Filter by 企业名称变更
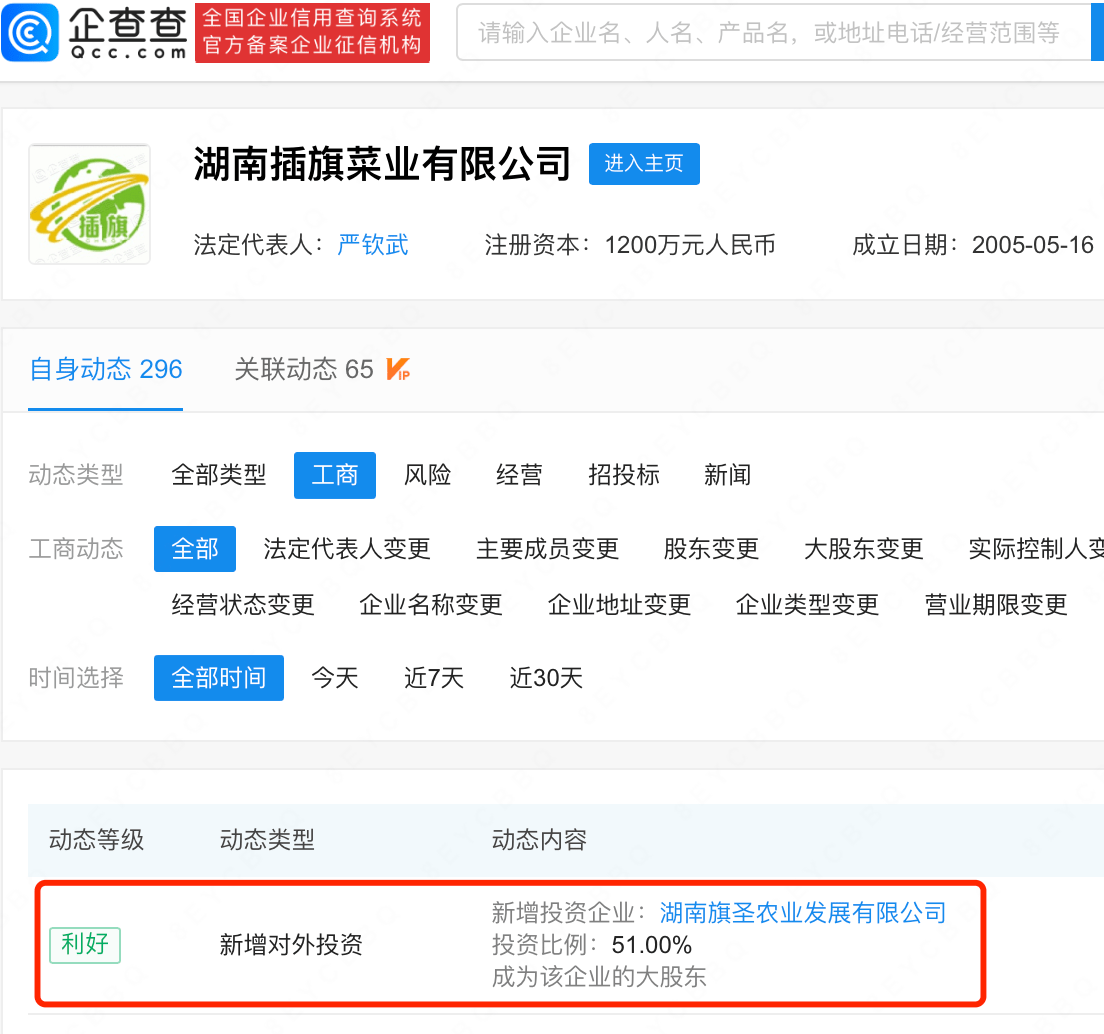The width and height of the screenshot is (1104, 1034). (431, 605)
